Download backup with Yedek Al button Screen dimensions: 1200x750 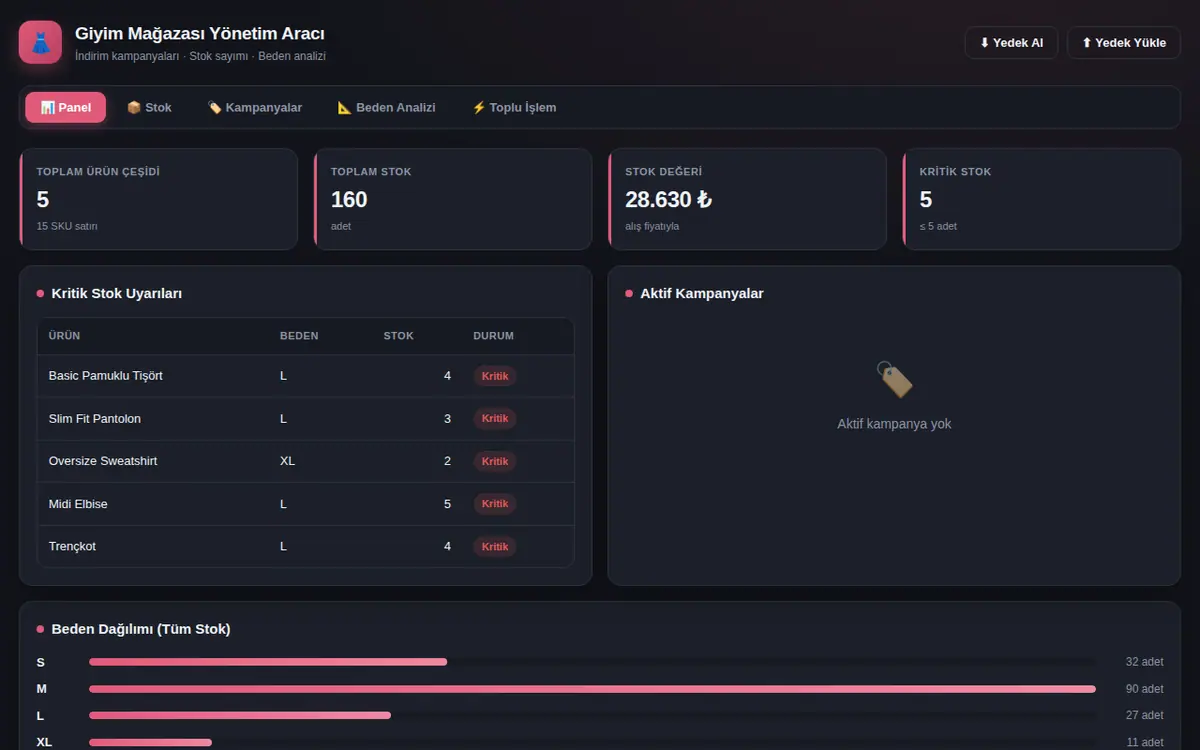click(x=1011, y=43)
